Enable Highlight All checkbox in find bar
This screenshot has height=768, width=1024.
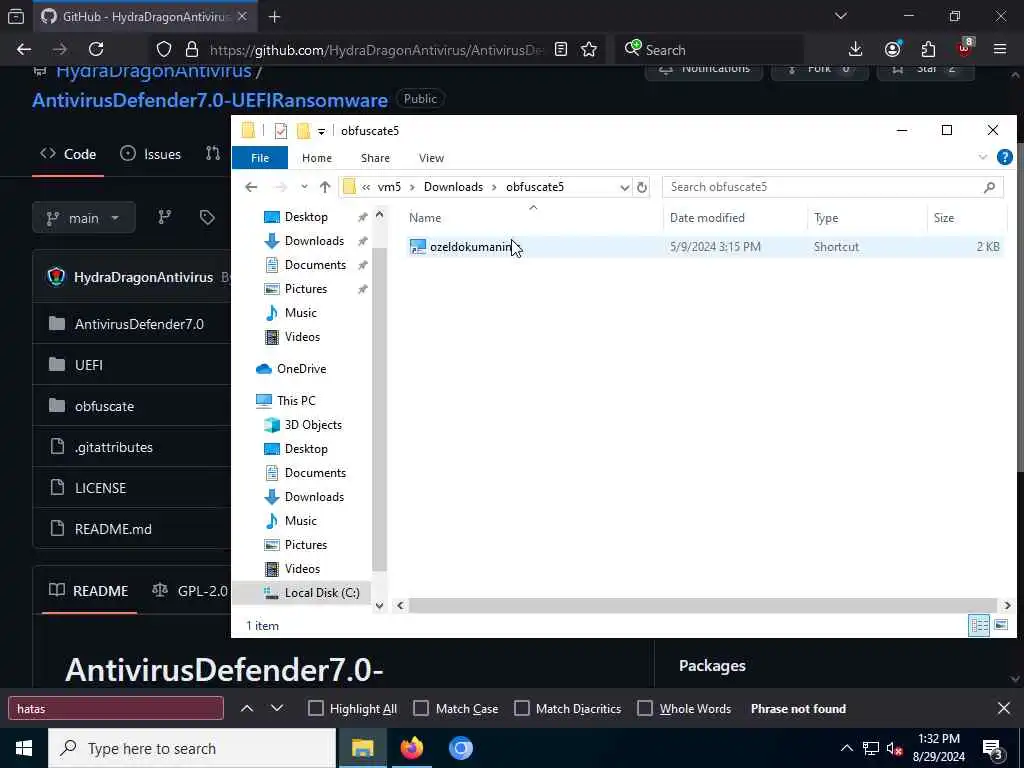[x=315, y=709]
